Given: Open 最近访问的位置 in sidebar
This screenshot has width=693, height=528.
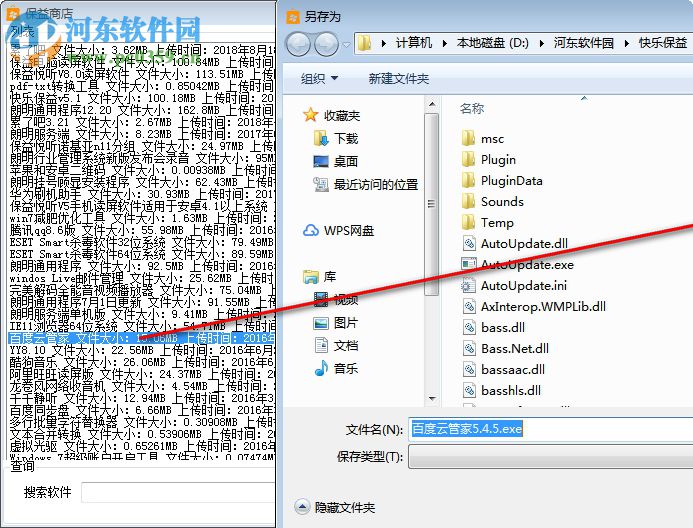Looking at the screenshot, I should coord(365,185).
